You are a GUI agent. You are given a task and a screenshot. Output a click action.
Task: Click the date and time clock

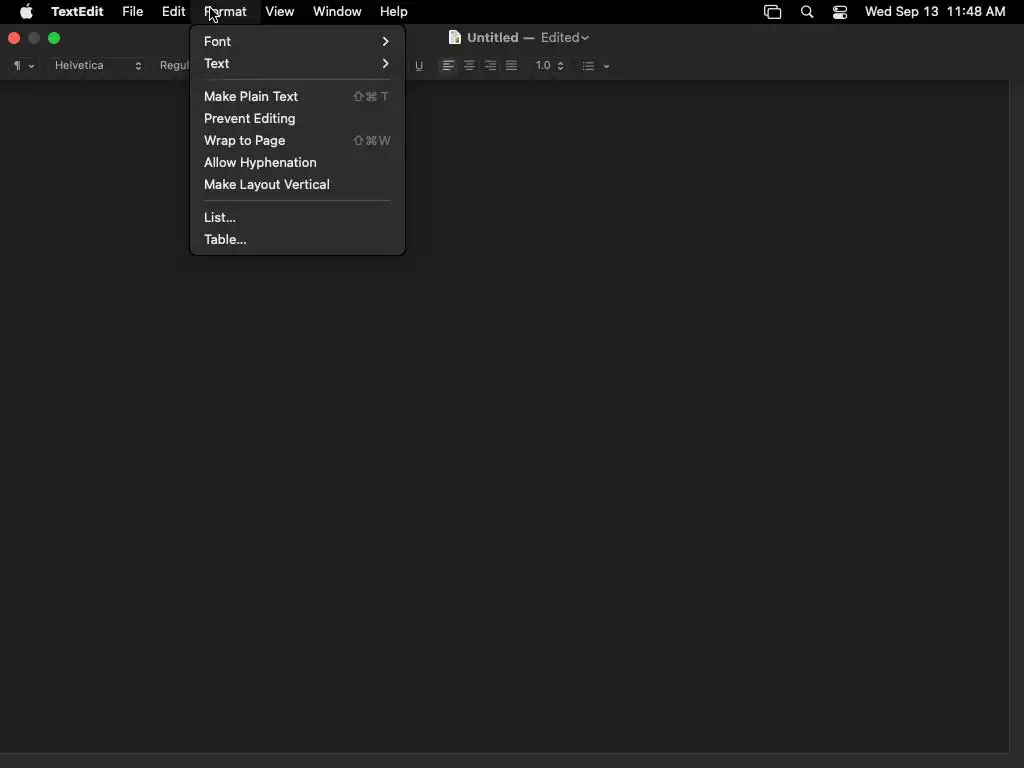click(935, 12)
